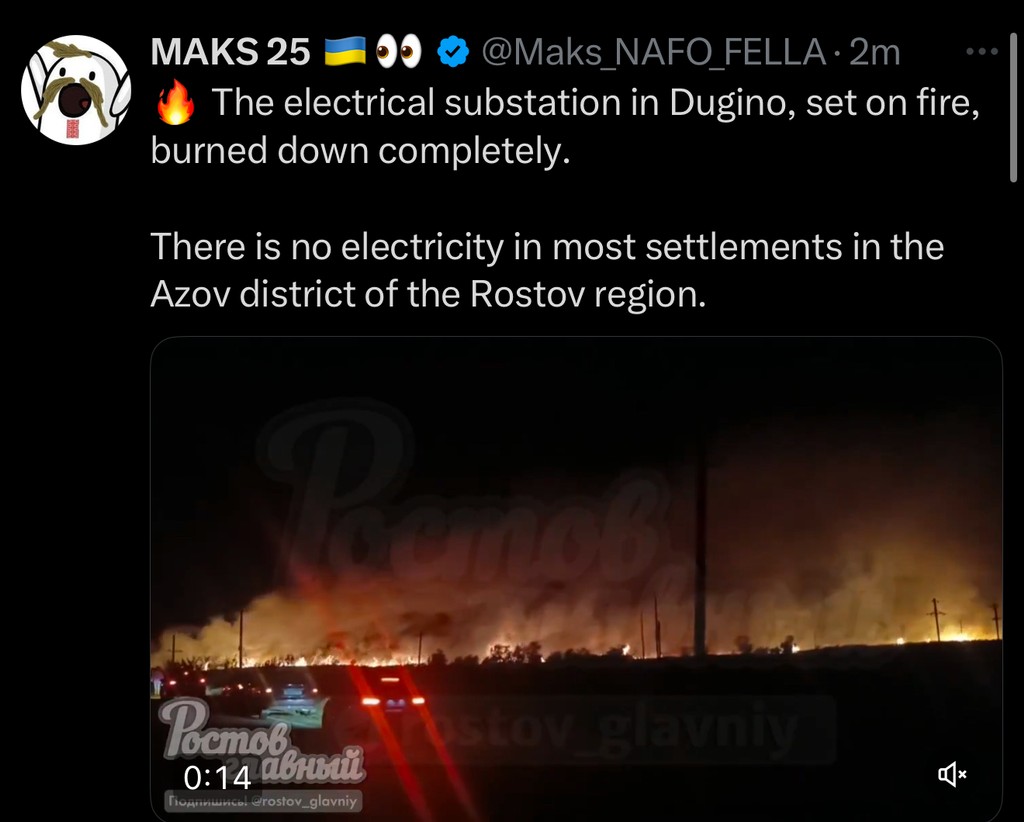The height and width of the screenshot is (822, 1024).
Task: Unmute the video with the speaker icon
Action: pos(952,774)
